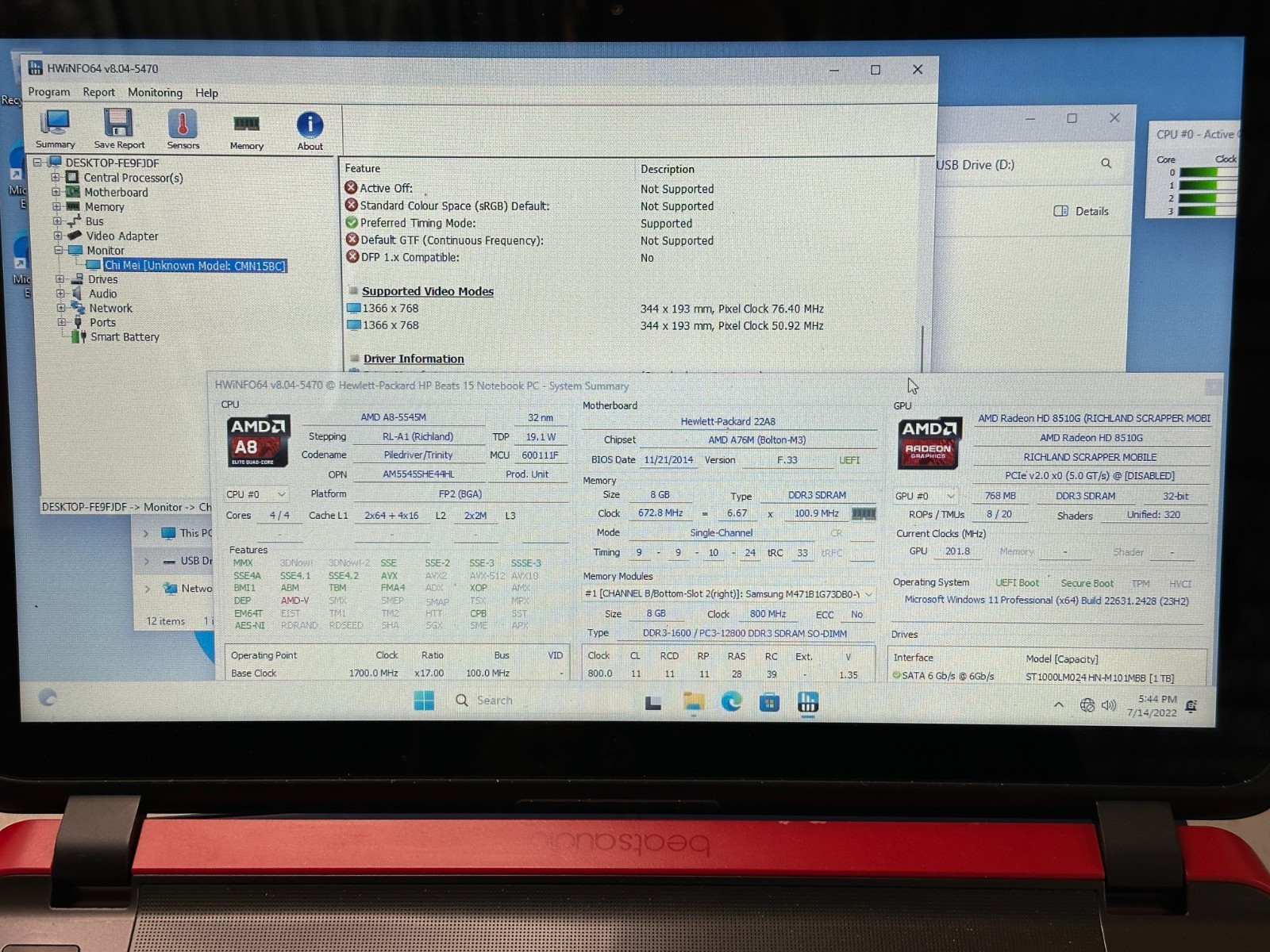Open the Report menu

(x=98, y=92)
